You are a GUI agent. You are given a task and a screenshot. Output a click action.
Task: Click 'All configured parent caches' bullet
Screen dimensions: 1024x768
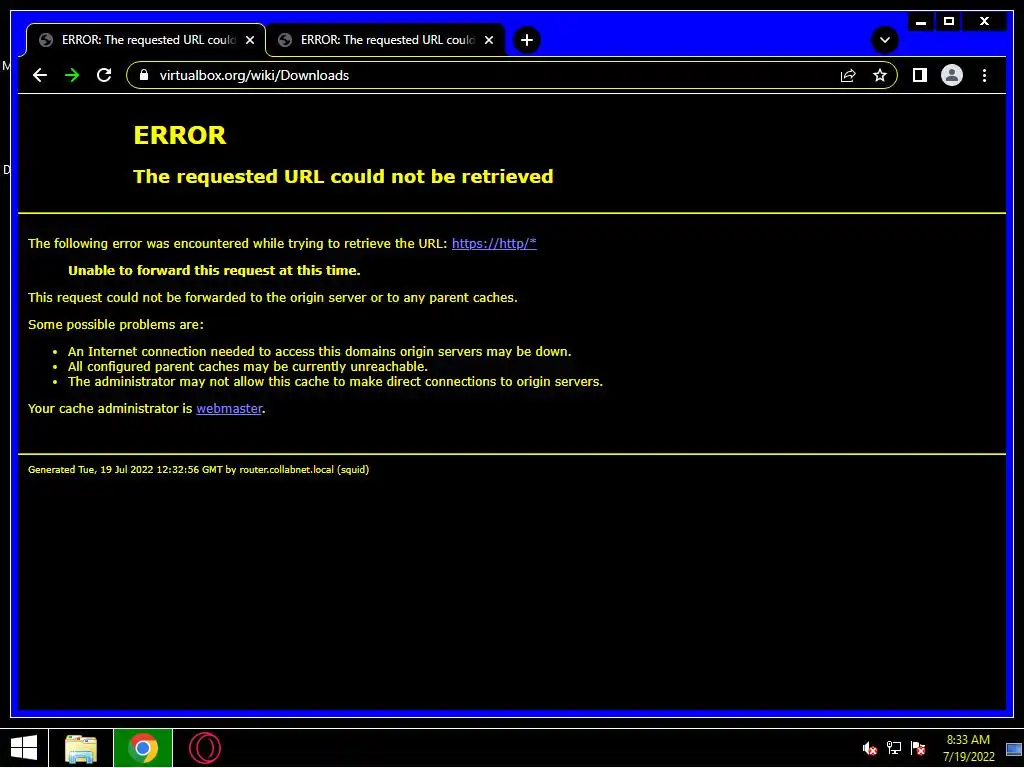pos(248,366)
